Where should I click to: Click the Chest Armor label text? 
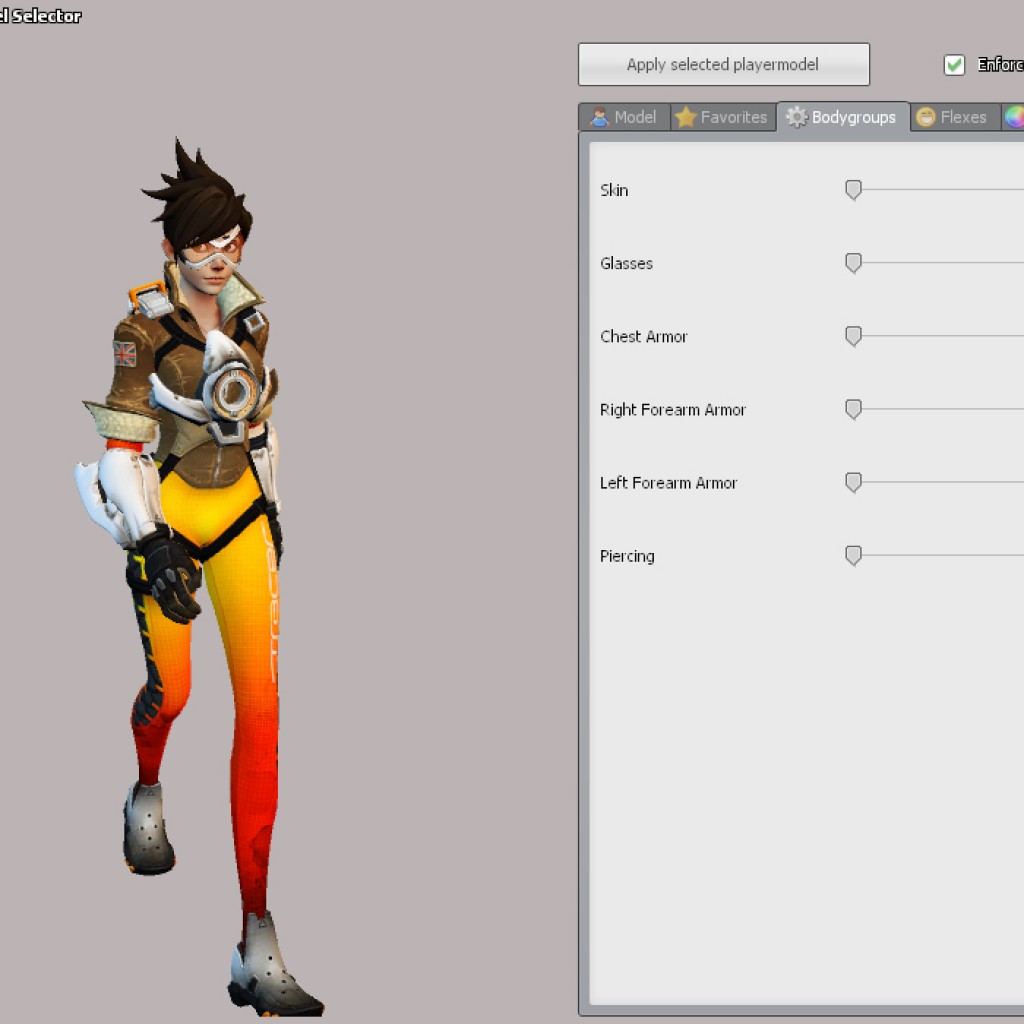pos(643,336)
